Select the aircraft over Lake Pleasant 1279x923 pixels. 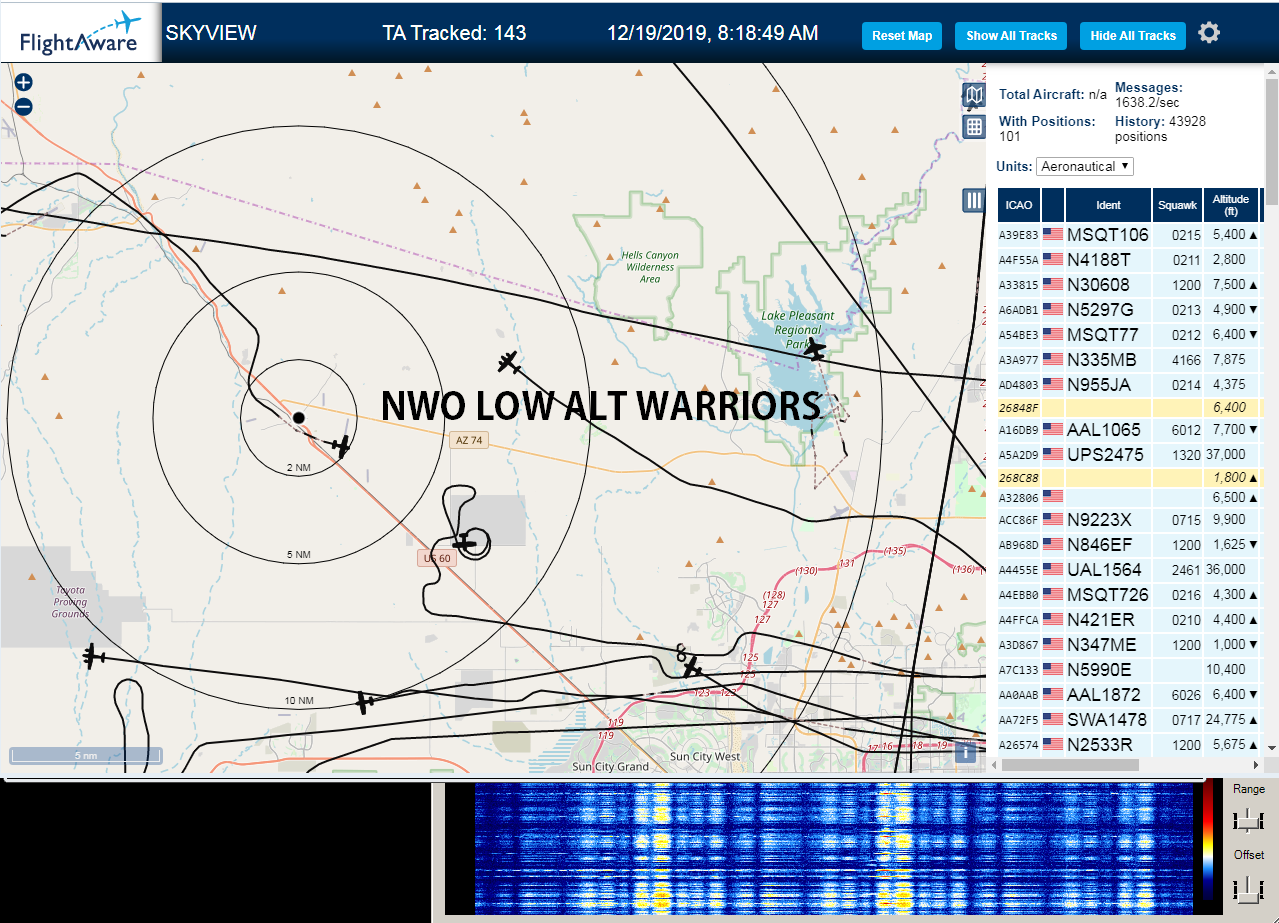pyautogui.click(x=816, y=349)
